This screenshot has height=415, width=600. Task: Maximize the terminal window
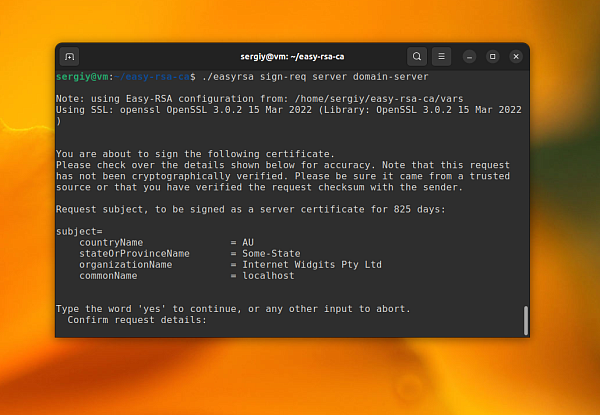[492, 56]
